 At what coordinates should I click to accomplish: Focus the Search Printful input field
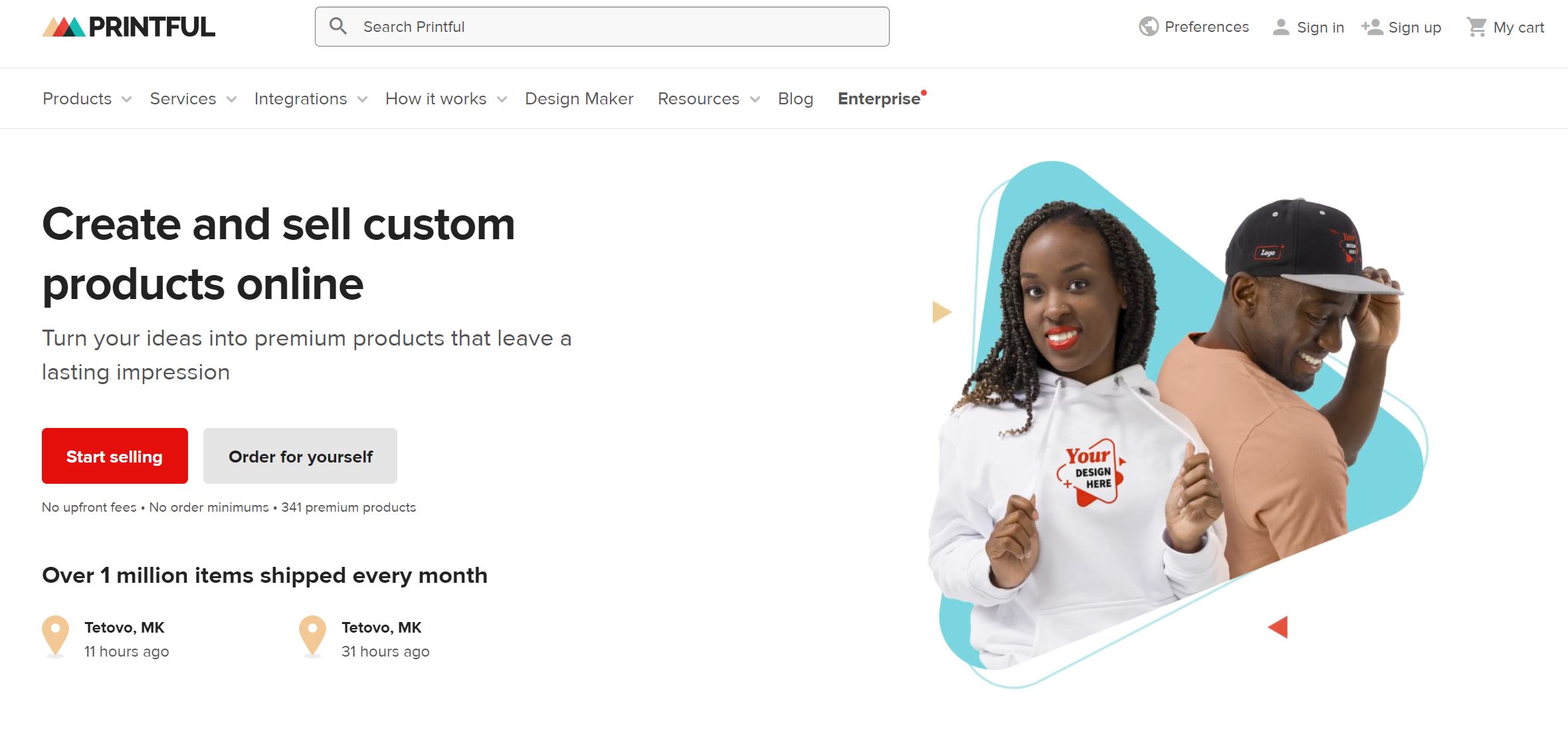(602, 27)
